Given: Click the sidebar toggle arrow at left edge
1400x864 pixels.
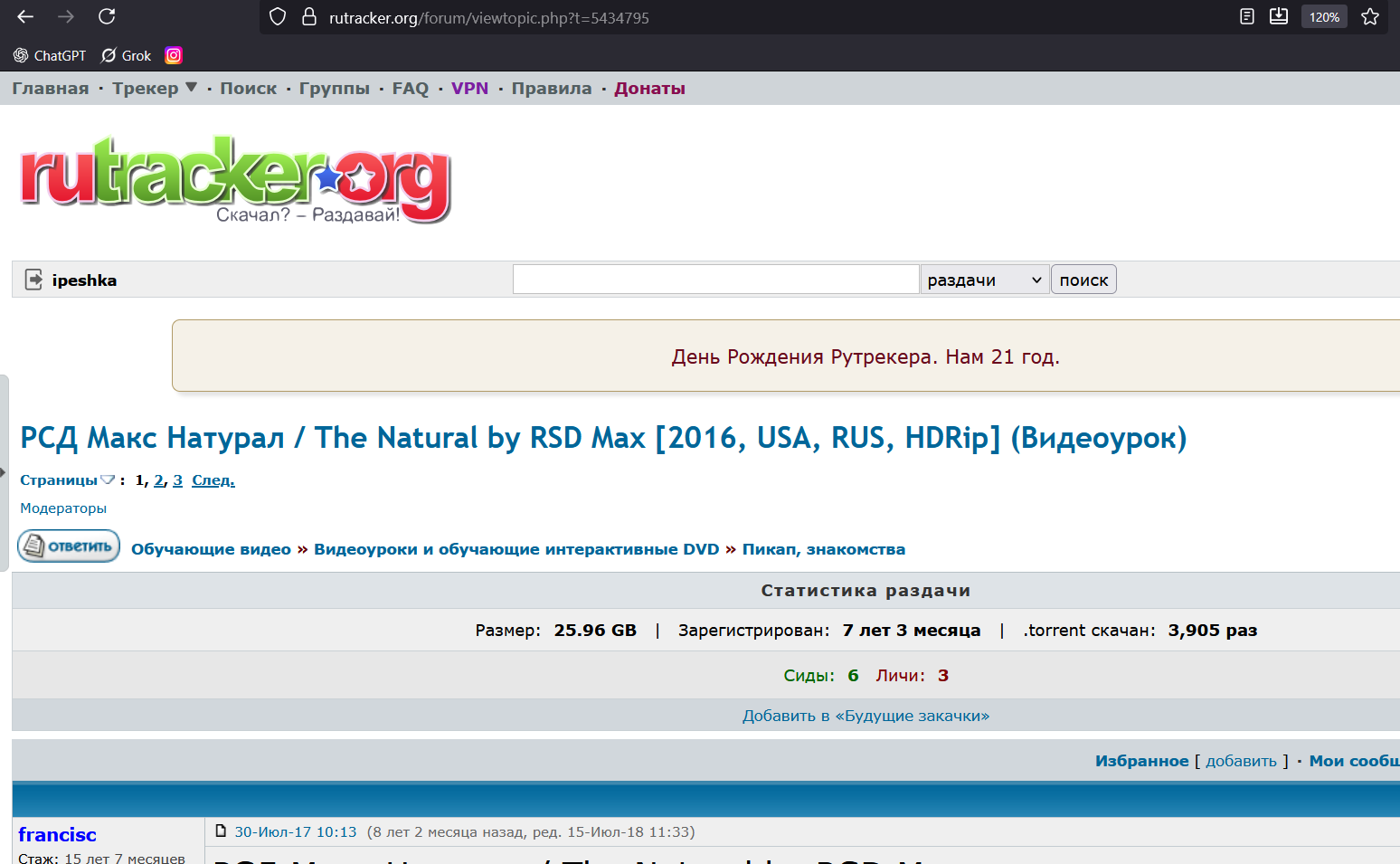Looking at the screenshot, I should click(3, 472).
